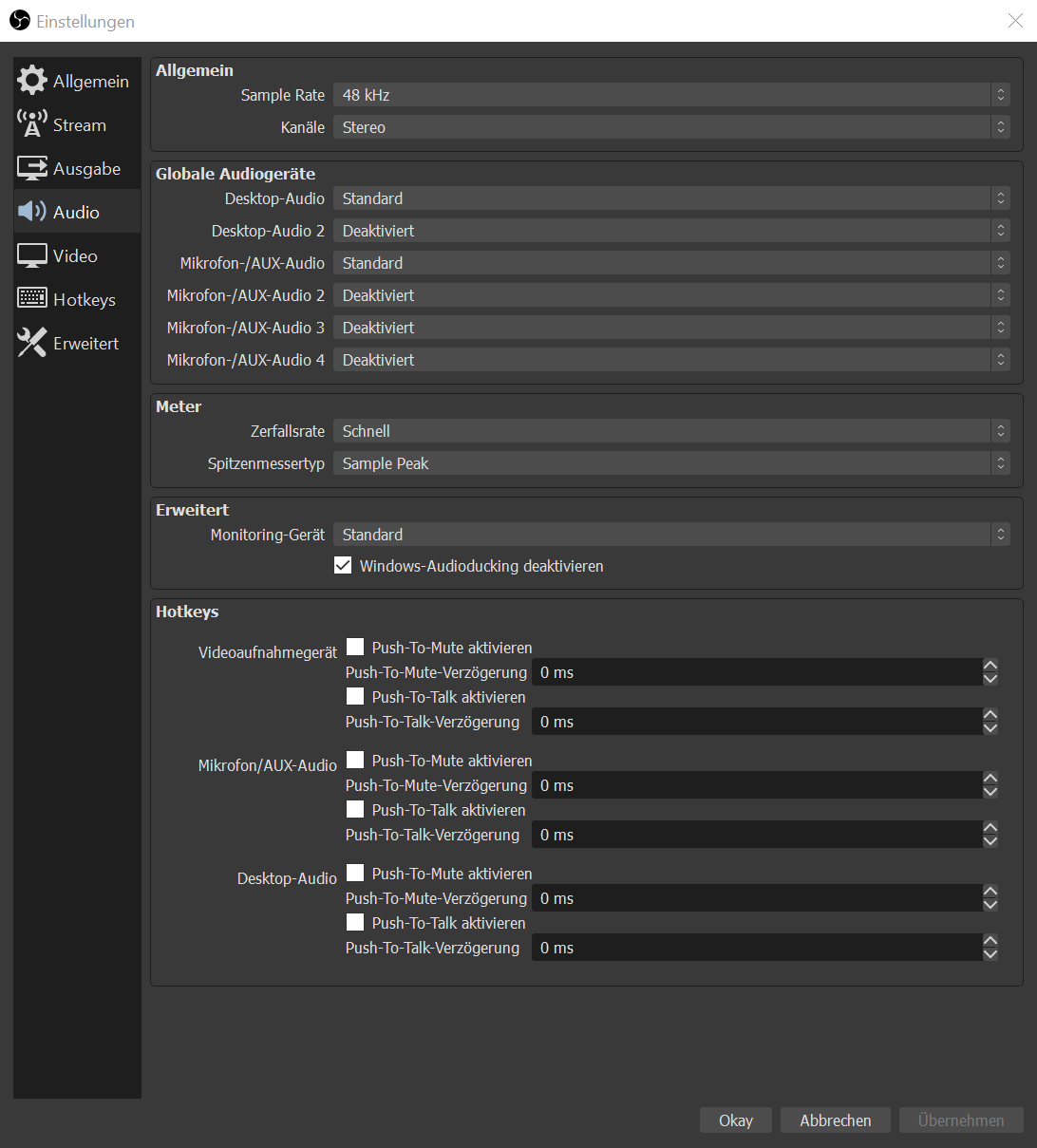This screenshot has width=1037, height=1148.
Task: Enable Push-To-Talk for Mikrofon/AUX-Audio
Action: 355,810
